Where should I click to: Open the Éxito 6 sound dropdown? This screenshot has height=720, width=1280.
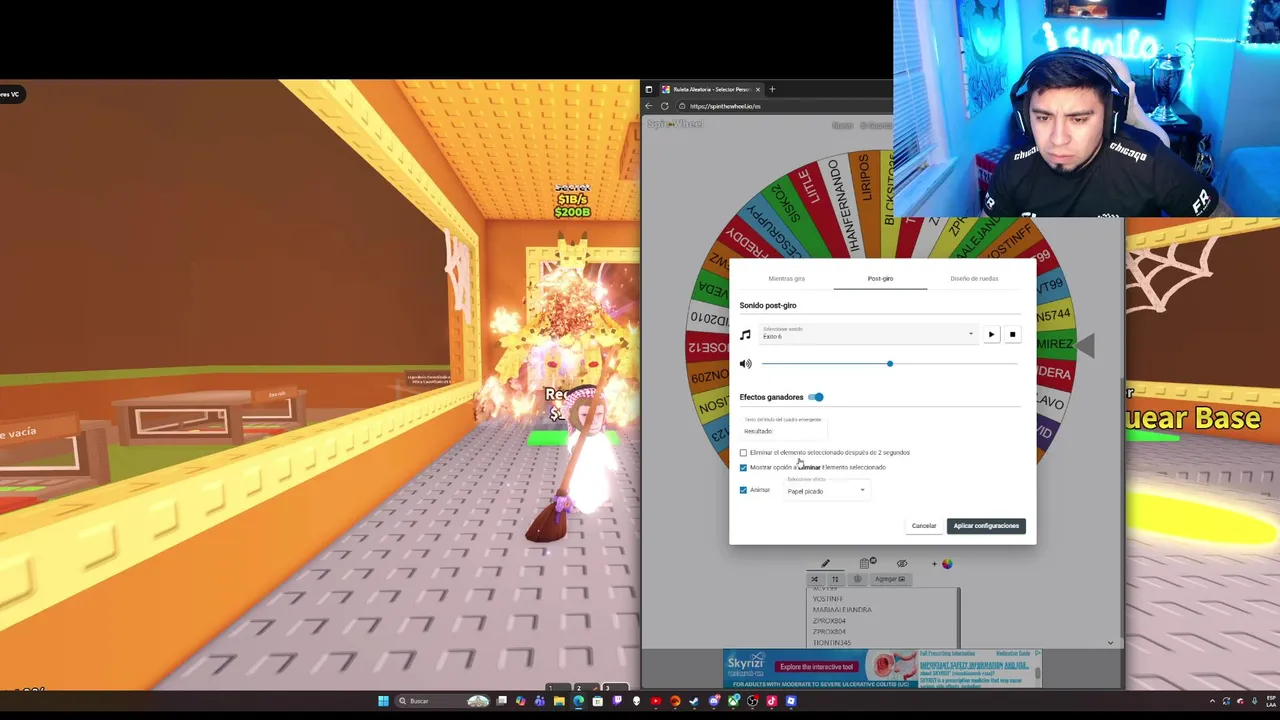[x=868, y=334]
